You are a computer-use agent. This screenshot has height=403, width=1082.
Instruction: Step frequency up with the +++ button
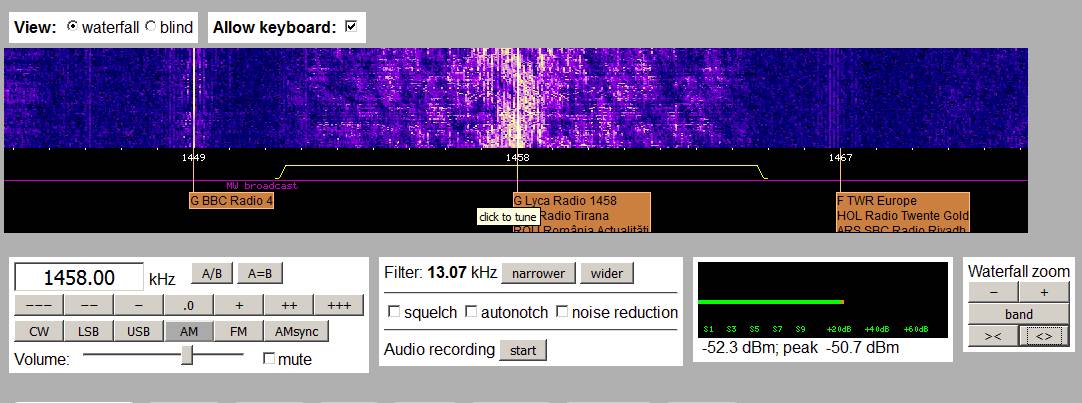pyautogui.click(x=339, y=305)
